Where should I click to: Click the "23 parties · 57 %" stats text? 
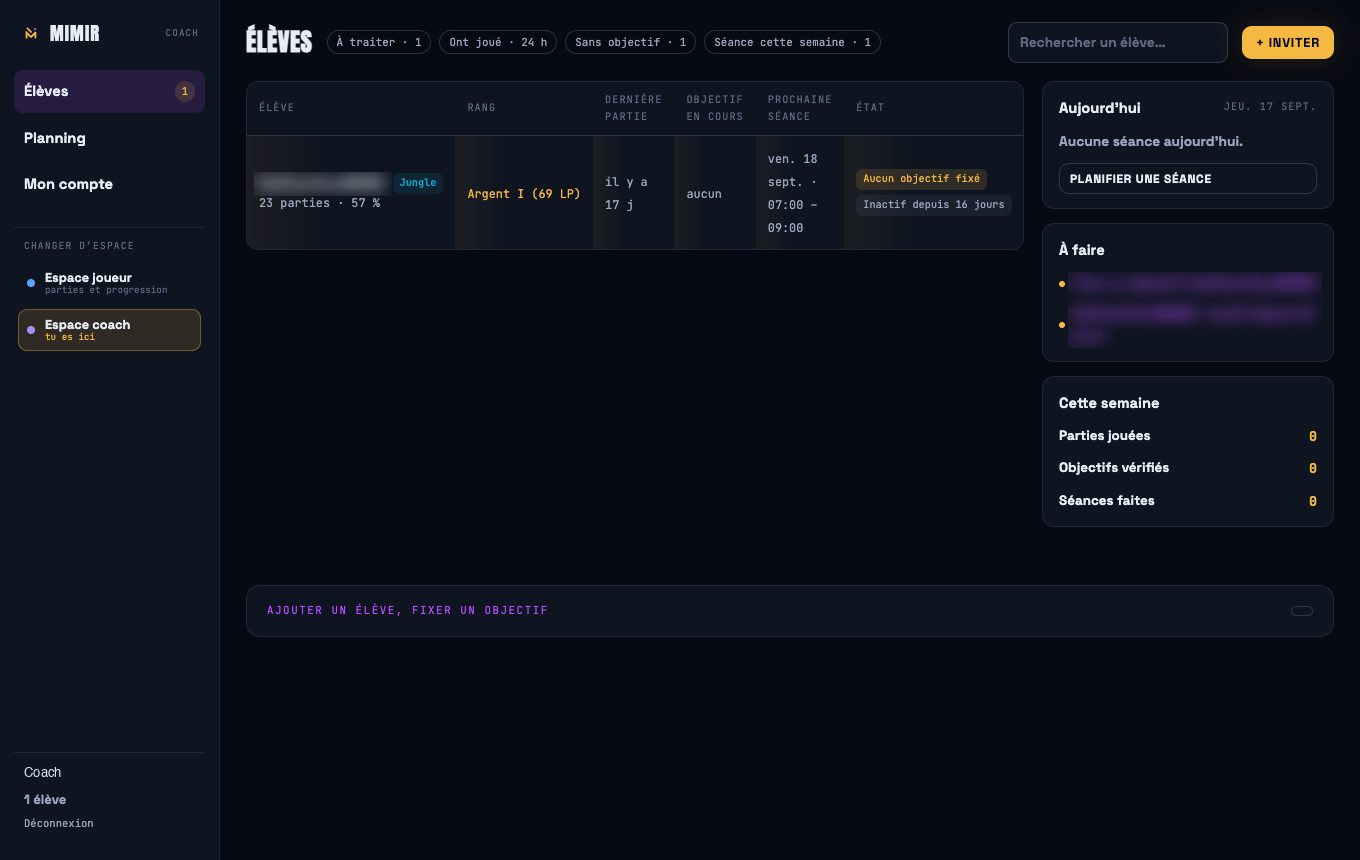319,203
